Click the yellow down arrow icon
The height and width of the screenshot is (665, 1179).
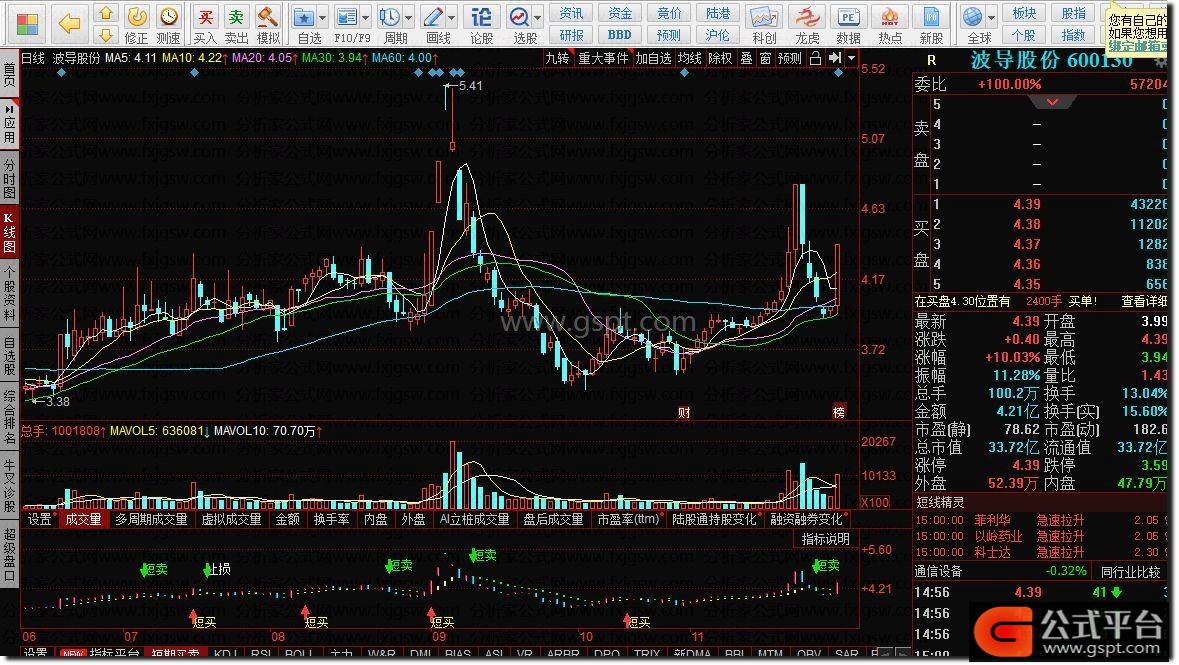pyautogui.click(x=106, y=35)
